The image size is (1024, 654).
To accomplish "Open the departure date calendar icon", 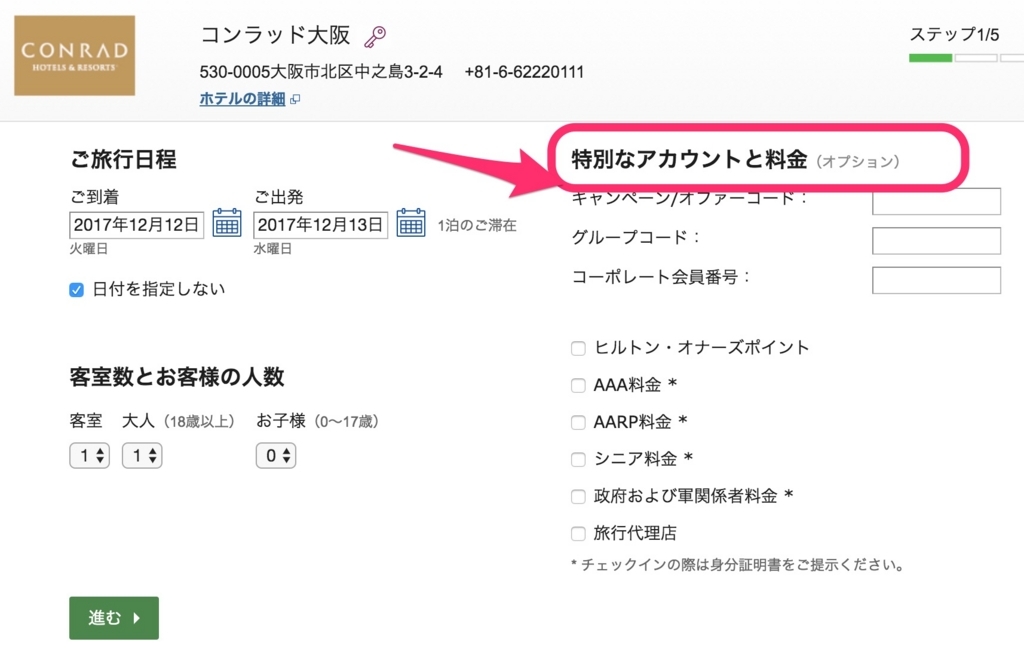I will coord(411,223).
